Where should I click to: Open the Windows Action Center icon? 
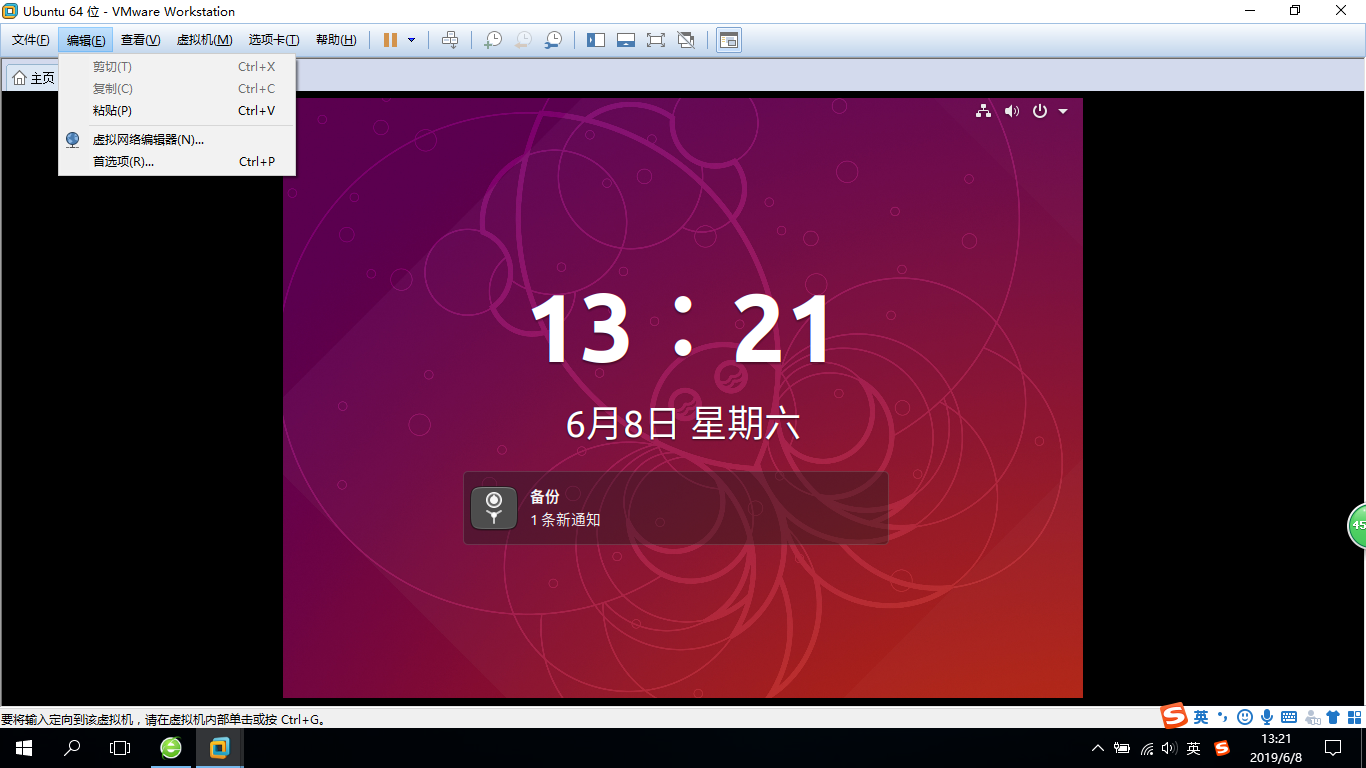pyautogui.click(x=1333, y=748)
